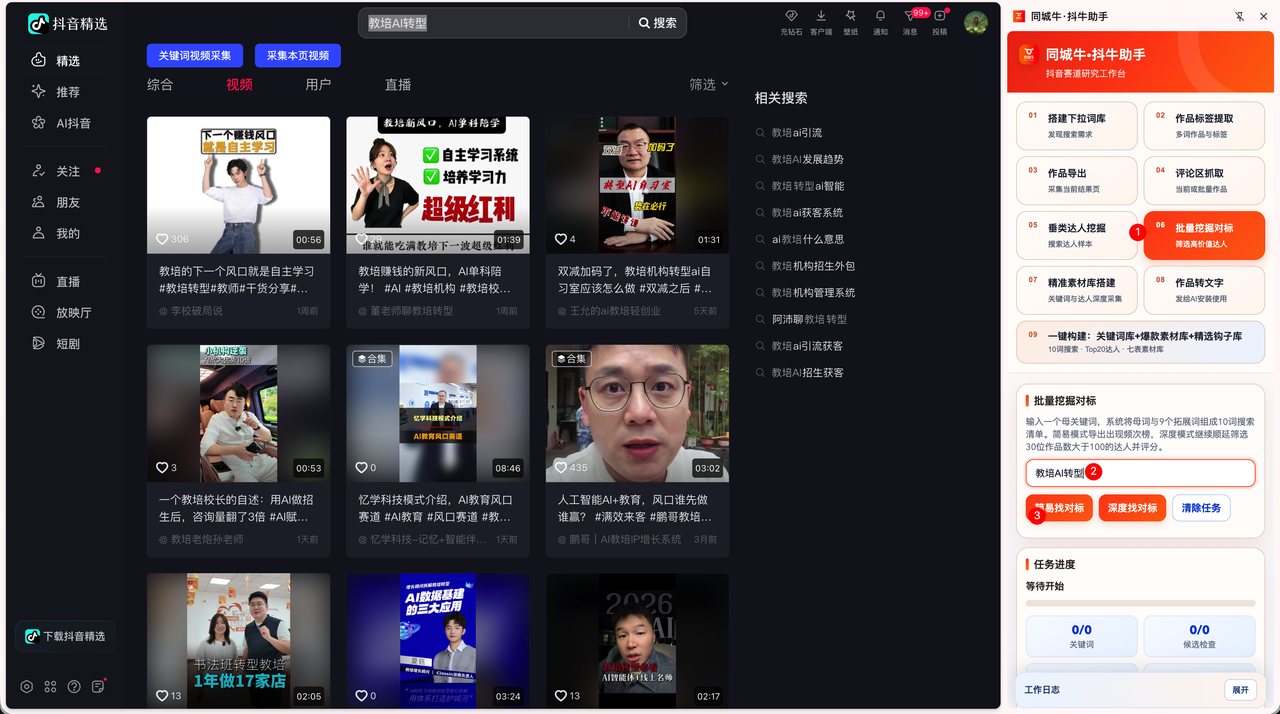Open author @李校破局说
The height and width of the screenshot is (714, 1280).
[191, 311]
